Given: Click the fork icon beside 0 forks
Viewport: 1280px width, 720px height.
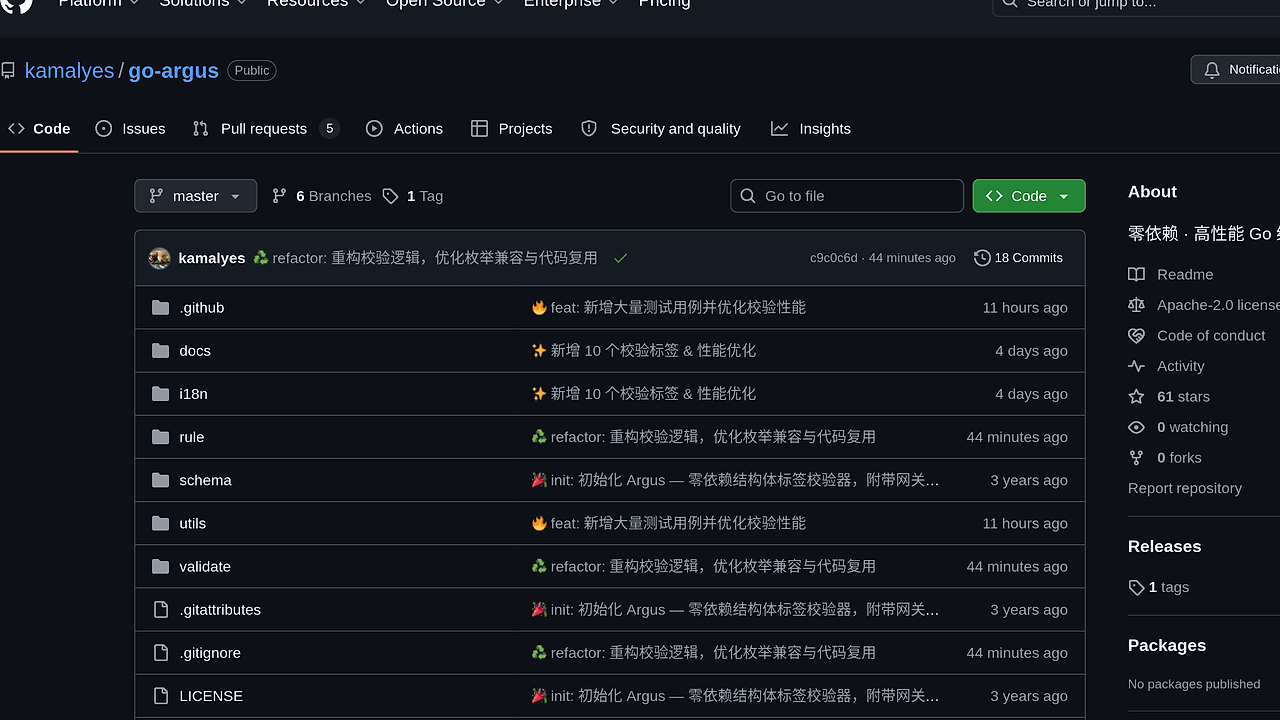Looking at the screenshot, I should [1136, 458].
